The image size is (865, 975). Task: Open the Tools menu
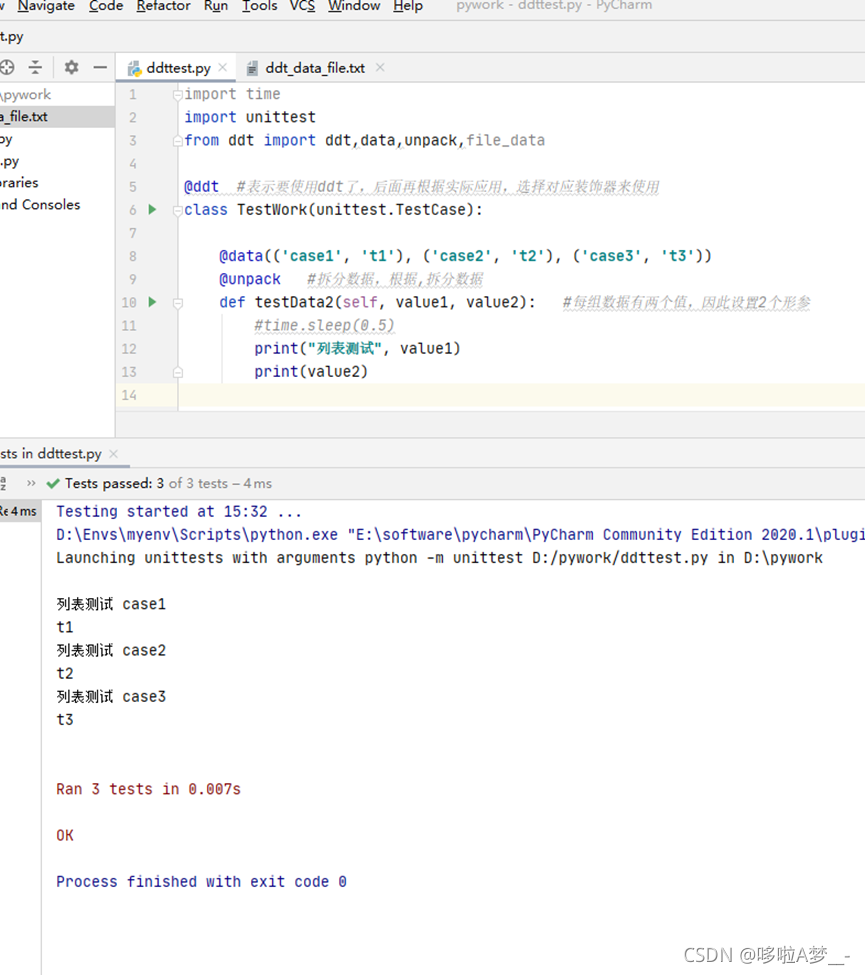tap(259, 6)
